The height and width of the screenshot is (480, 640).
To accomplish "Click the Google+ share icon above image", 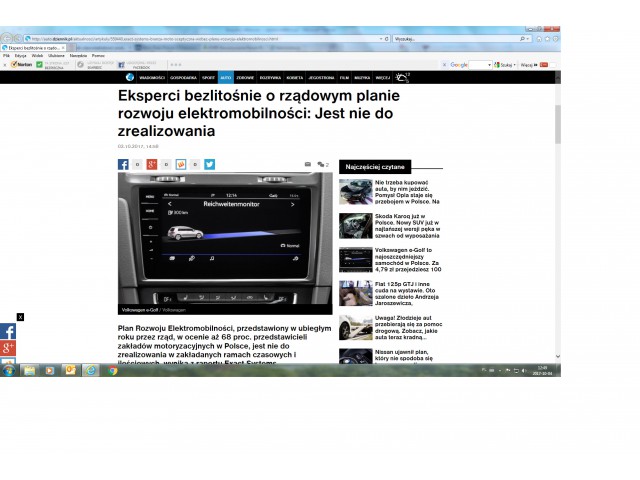I will [x=152, y=164].
